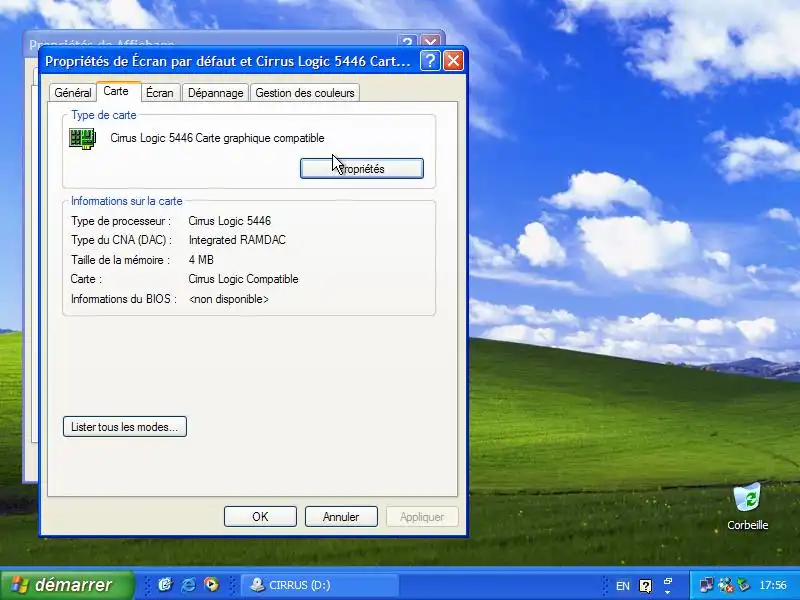Screen dimensions: 800x600
Task: Close the background Propriétés de Affichage window
Action: pos(431,41)
